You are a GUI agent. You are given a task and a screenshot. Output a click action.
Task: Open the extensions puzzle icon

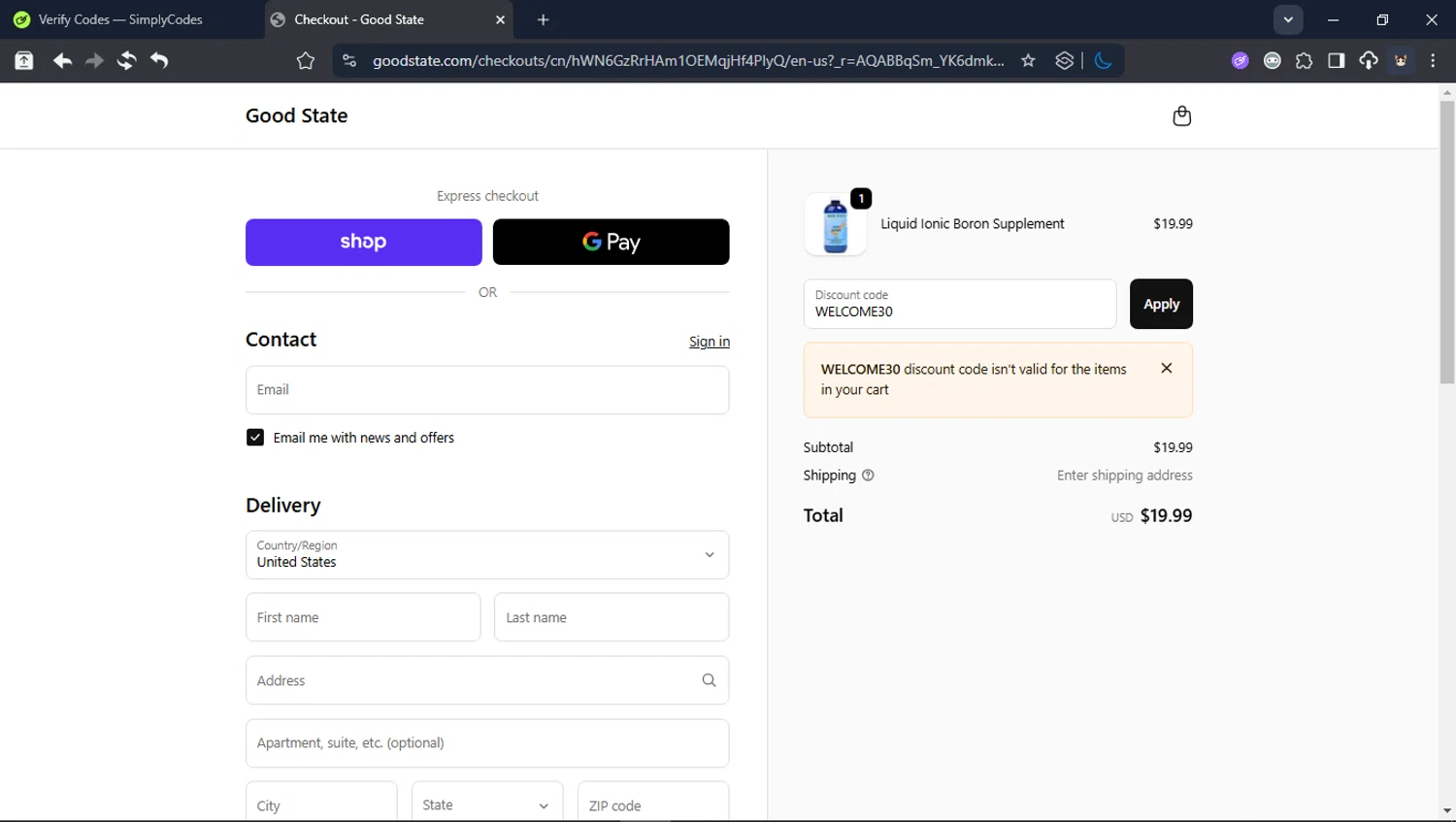click(1305, 60)
